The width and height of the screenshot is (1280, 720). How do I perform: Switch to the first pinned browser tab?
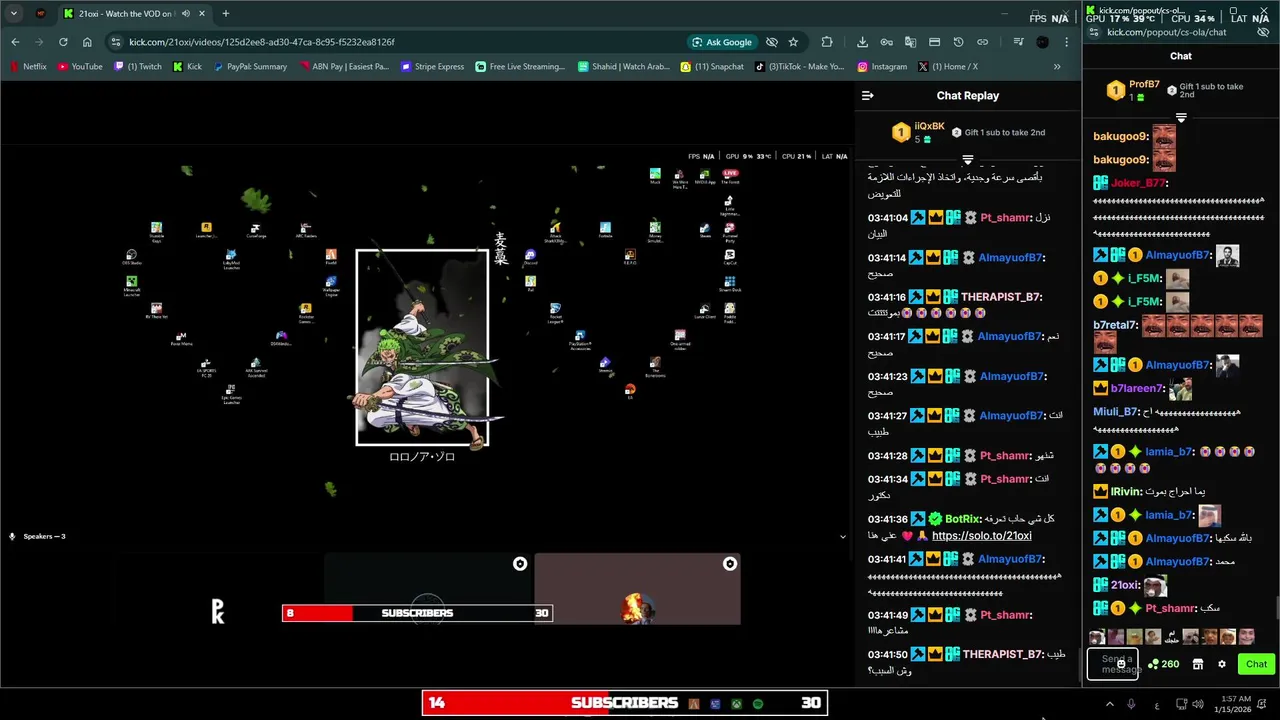[41, 14]
